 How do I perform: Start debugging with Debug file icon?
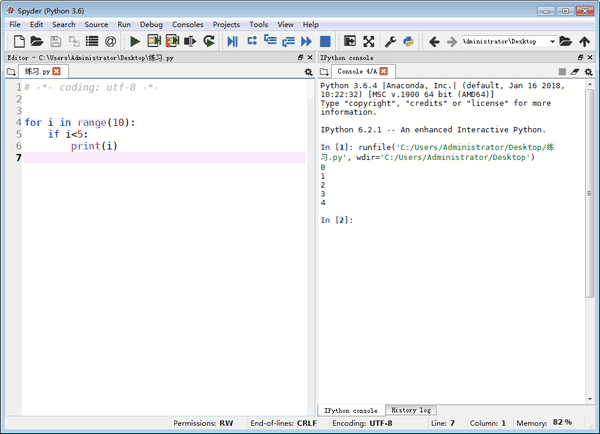point(232,41)
